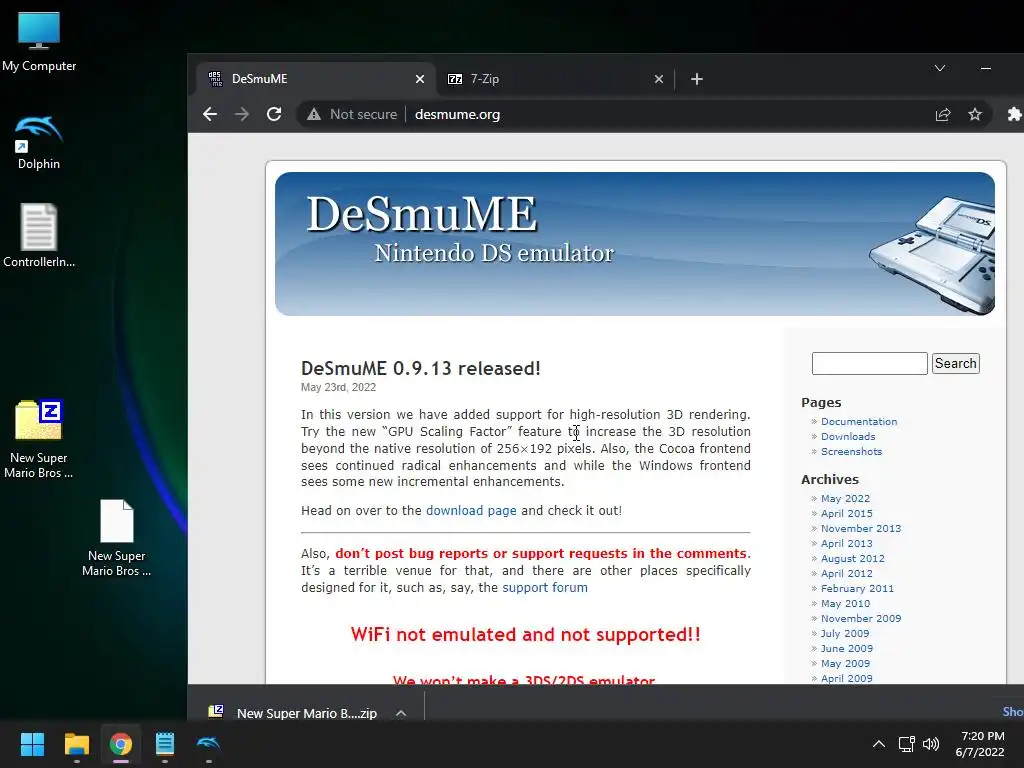Open network status tray icon
Image resolution: width=1024 pixels, height=768 pixels.
(906, 744)
